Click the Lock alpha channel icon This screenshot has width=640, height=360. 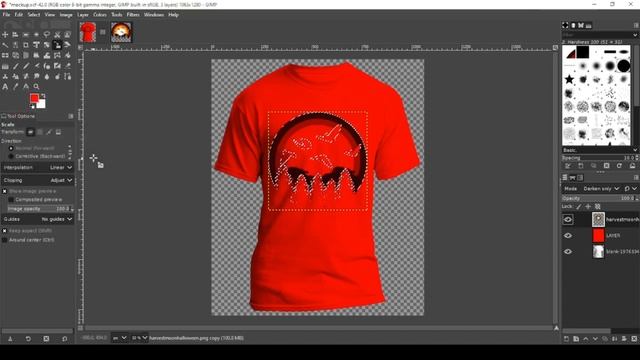[598, 207]
